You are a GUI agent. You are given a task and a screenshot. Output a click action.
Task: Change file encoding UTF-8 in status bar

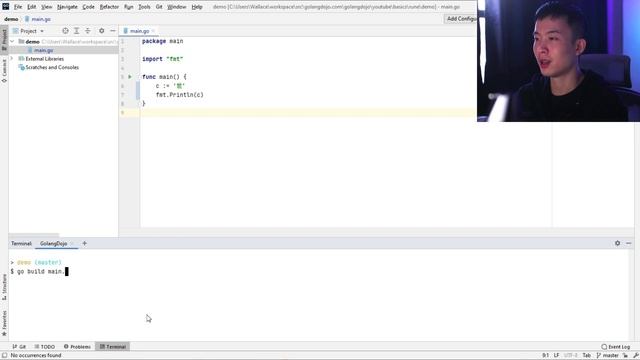(571, 356)
